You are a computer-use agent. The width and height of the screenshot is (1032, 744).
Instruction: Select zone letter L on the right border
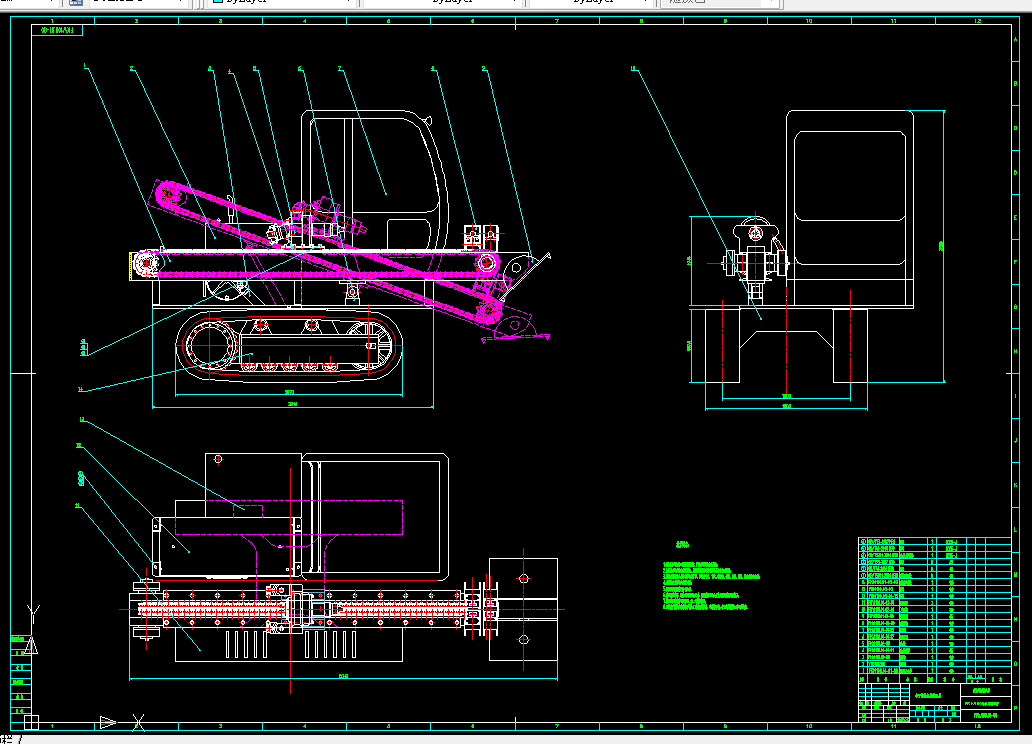tap(1016, 529)
